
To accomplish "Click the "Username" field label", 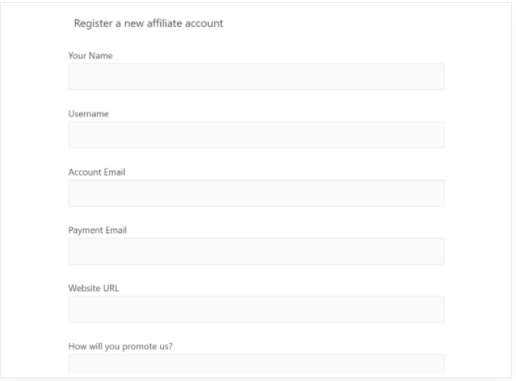I will 88,114.
